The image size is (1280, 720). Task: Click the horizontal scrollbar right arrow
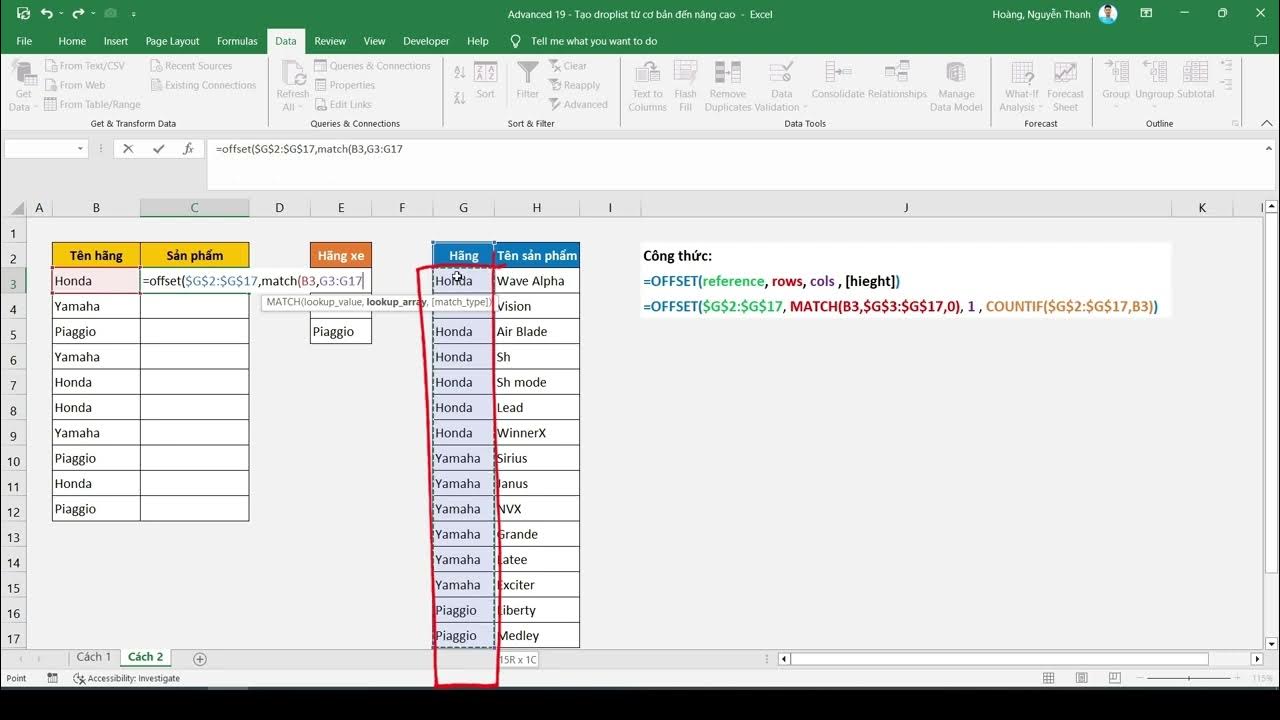pos(1257,659)
